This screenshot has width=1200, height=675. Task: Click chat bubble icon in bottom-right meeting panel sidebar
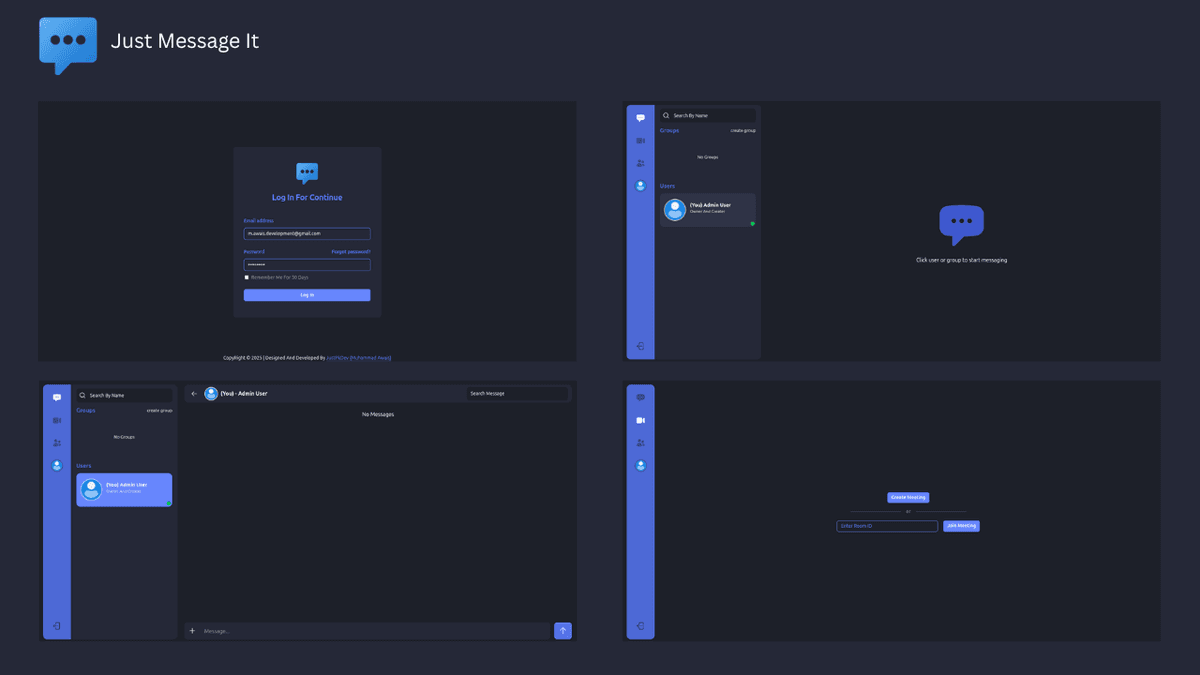[x=640, y=398]
